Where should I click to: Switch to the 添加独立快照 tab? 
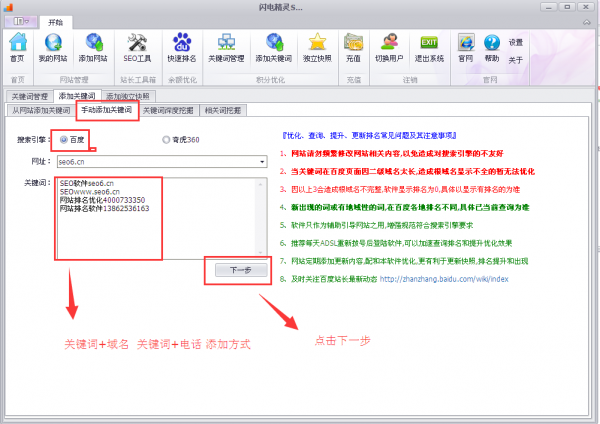point(127,96)
